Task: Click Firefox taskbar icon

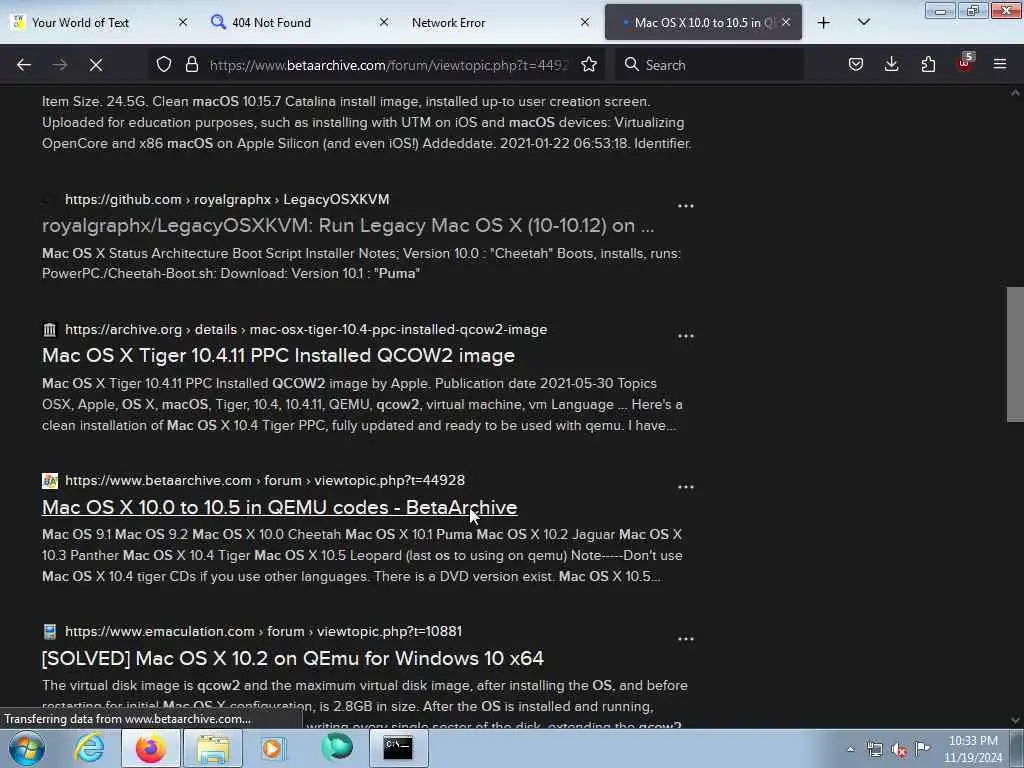Action: click(150, 748)
